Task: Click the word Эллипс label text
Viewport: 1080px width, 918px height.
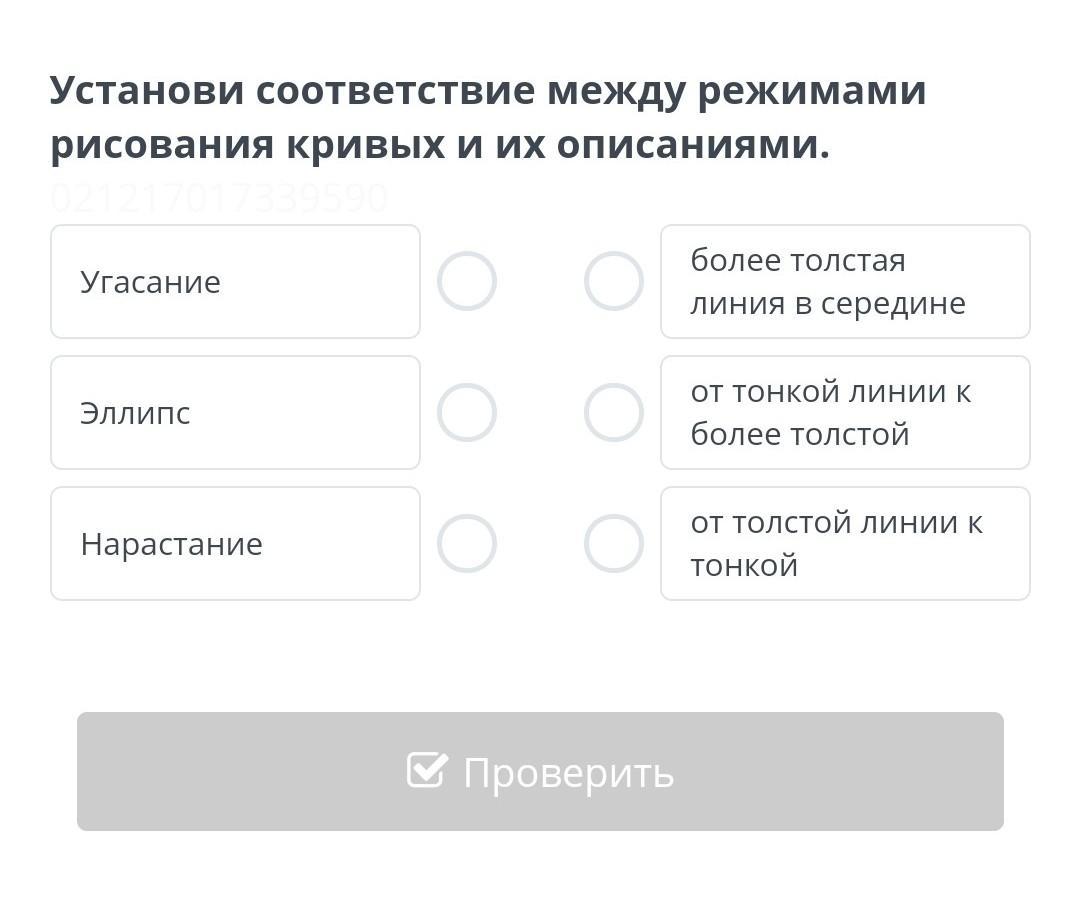Action: point(135,413)
